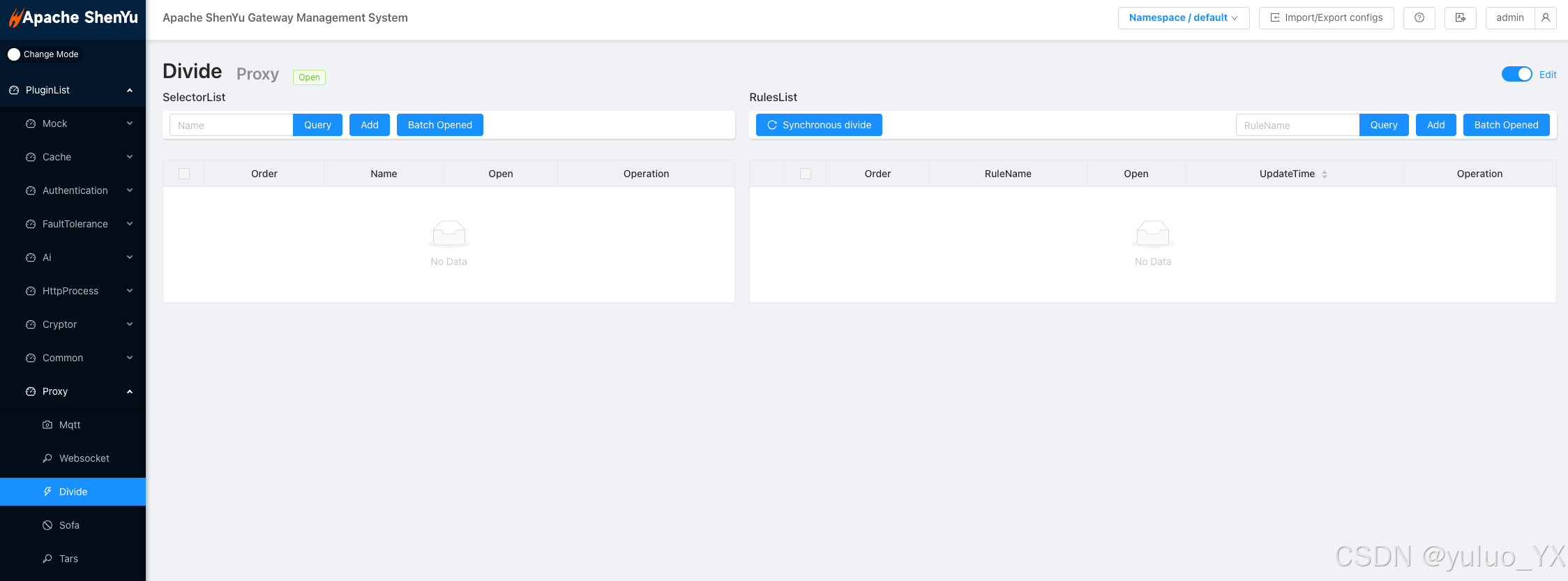Check the SelectorList select-all checkbox
The height and width of the screenshot is (581, 1568).
coord(184,174)
